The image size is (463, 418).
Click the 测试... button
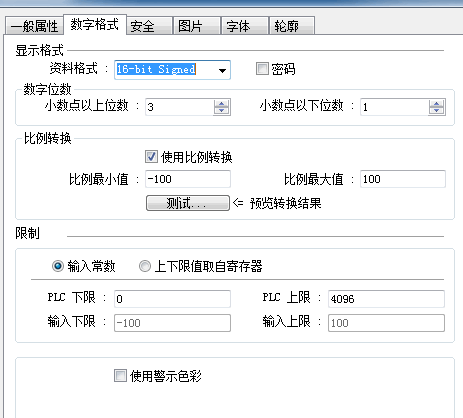[x=188, y=203]
